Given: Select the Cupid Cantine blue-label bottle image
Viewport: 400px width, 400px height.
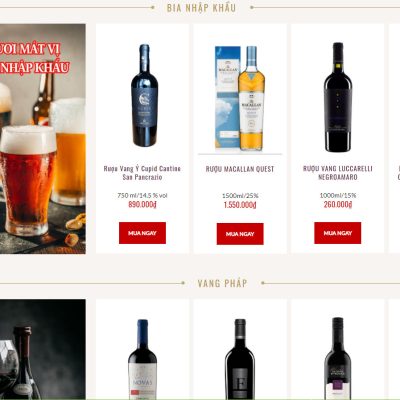Looking at the screenshot, I should [x=144, y=95].
